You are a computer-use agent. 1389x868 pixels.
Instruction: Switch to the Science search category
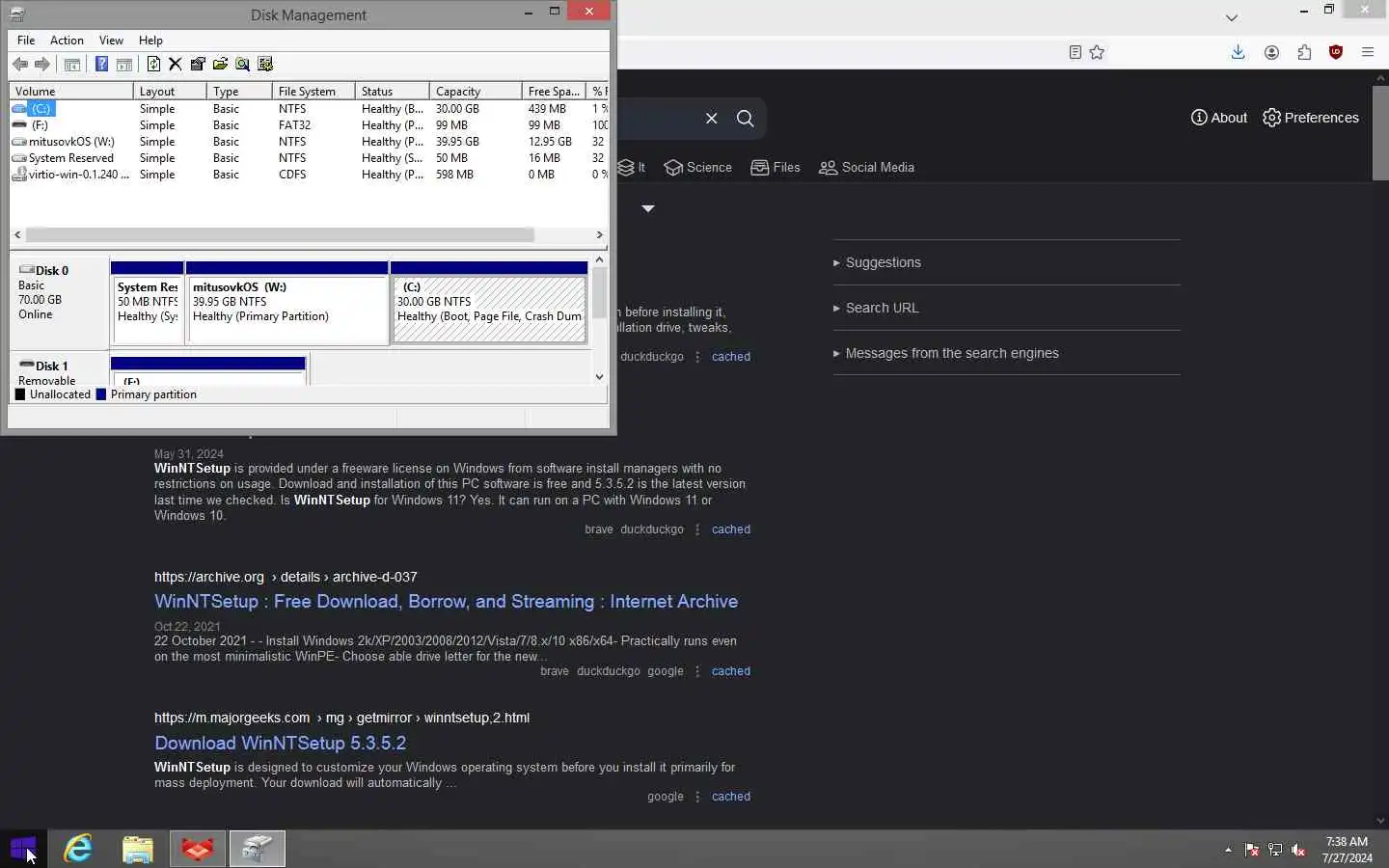[x=698, y=167]
